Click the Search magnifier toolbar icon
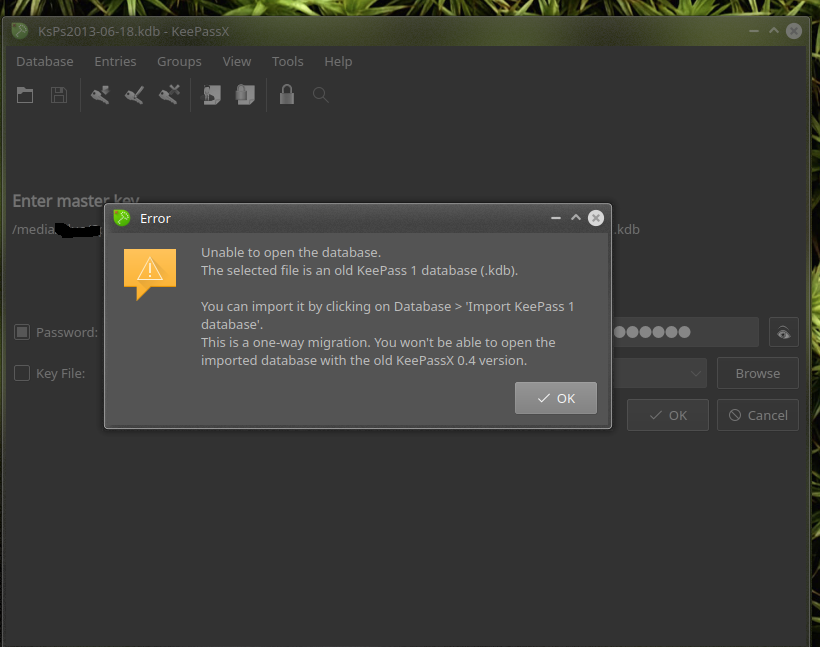 click(x=318, y=94)
